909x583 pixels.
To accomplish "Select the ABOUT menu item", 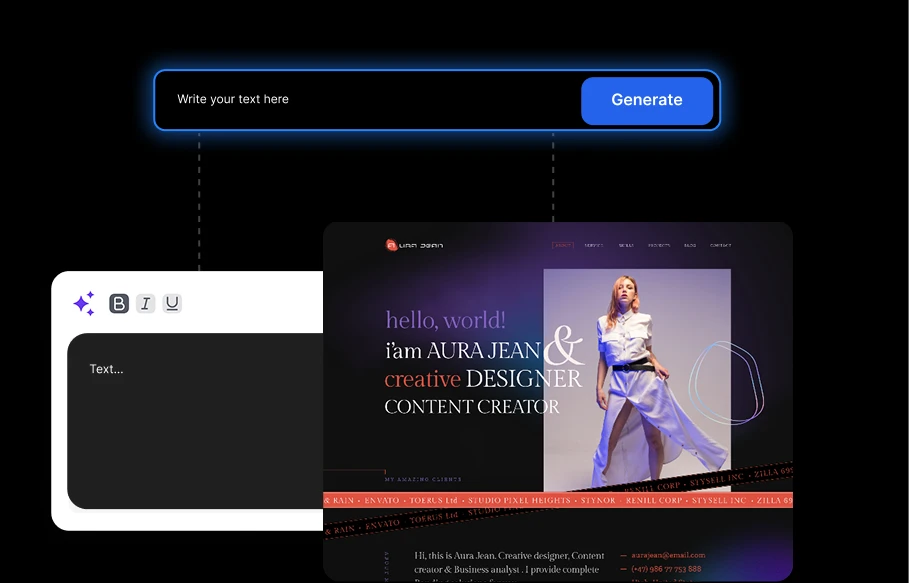I will click(562, 245).
